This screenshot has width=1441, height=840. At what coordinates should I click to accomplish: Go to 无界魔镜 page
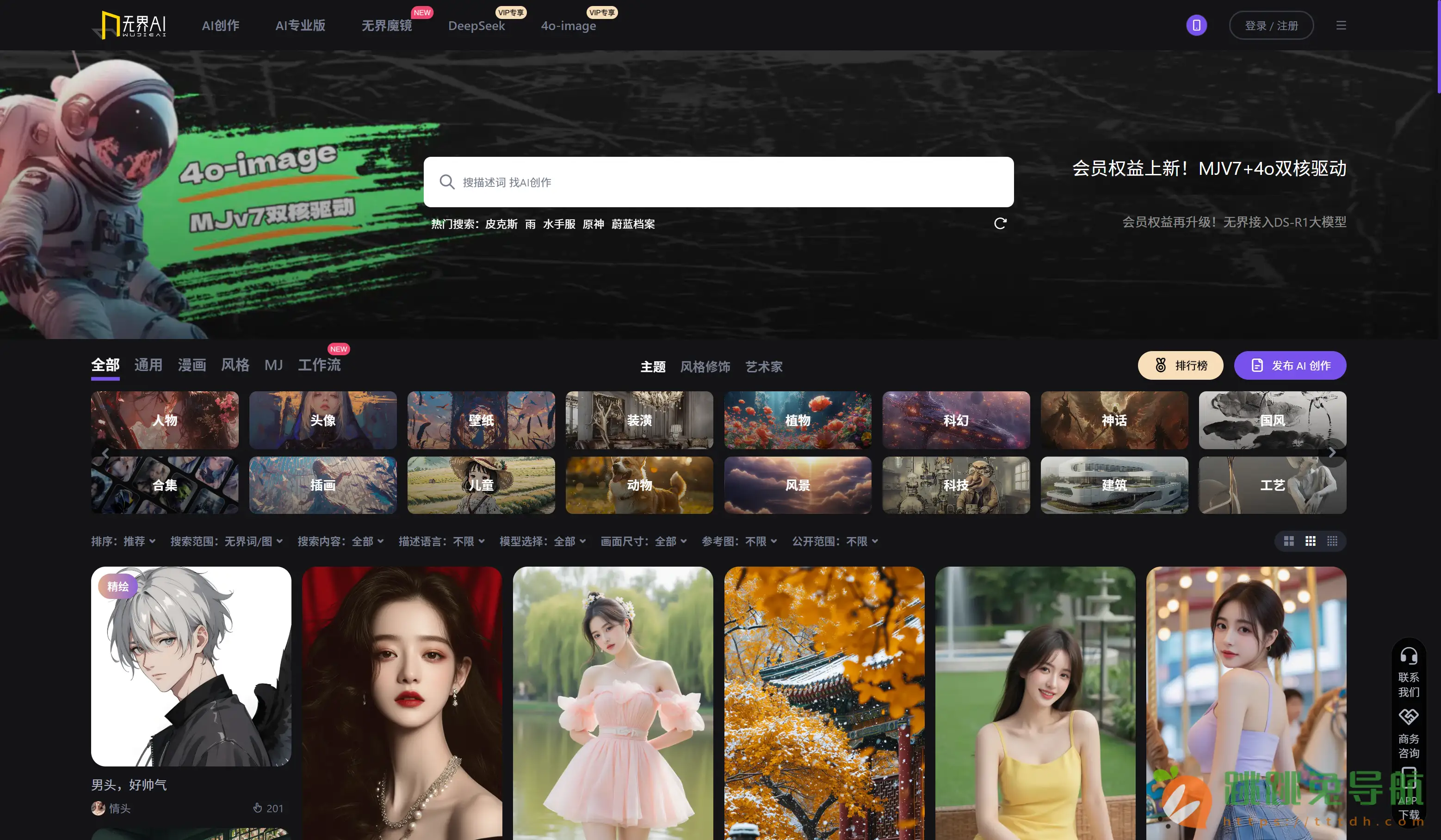tap(387, 26)
